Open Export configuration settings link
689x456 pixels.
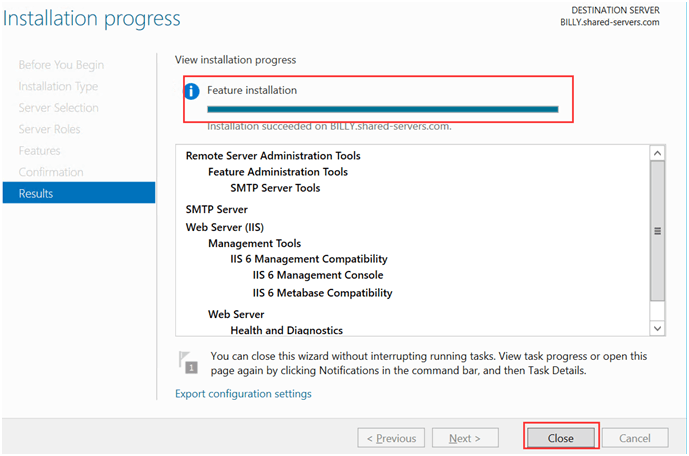pyautogui.click(x=243, y=394)
